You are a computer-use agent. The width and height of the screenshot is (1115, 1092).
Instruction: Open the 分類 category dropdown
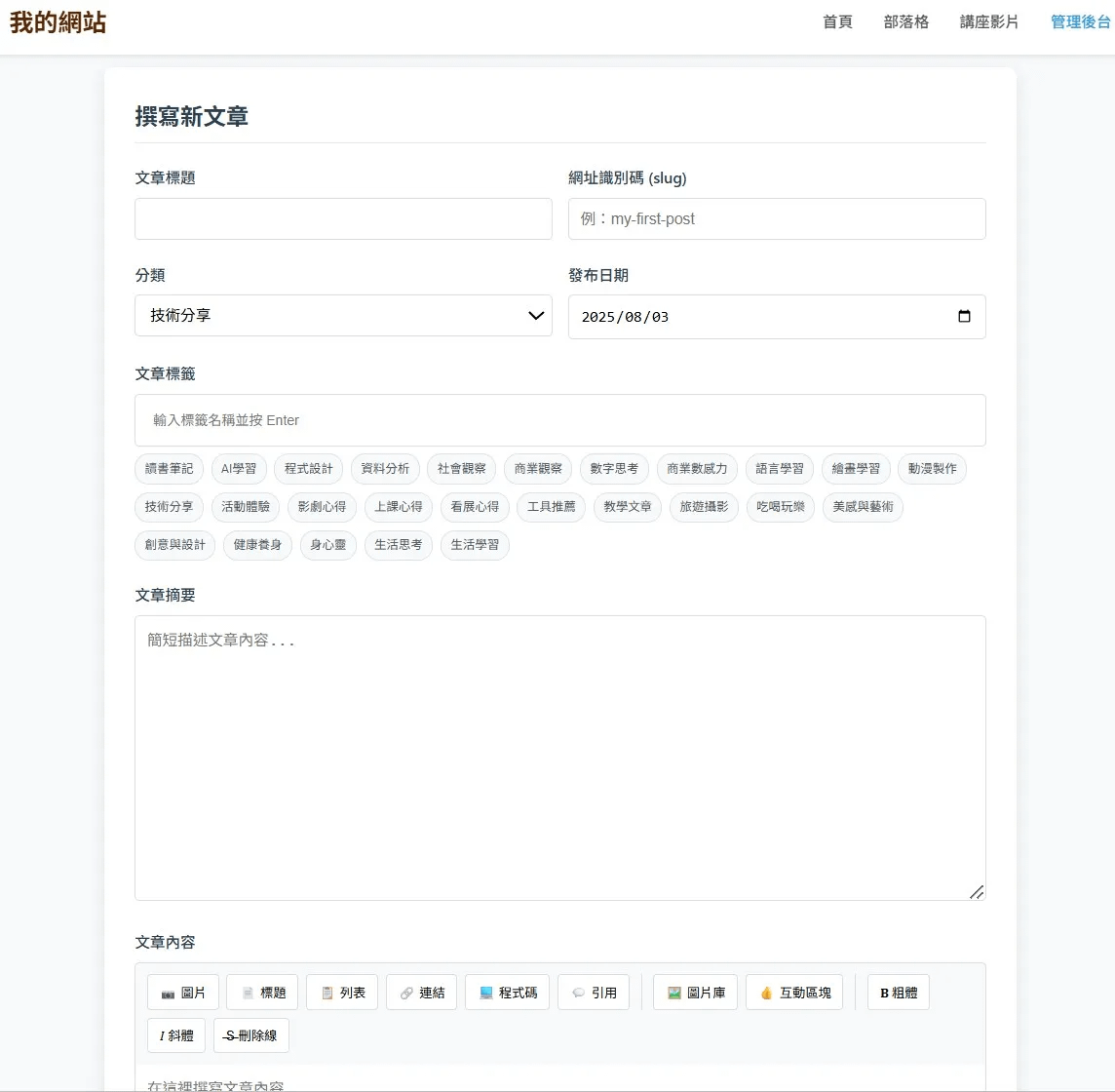343,316
